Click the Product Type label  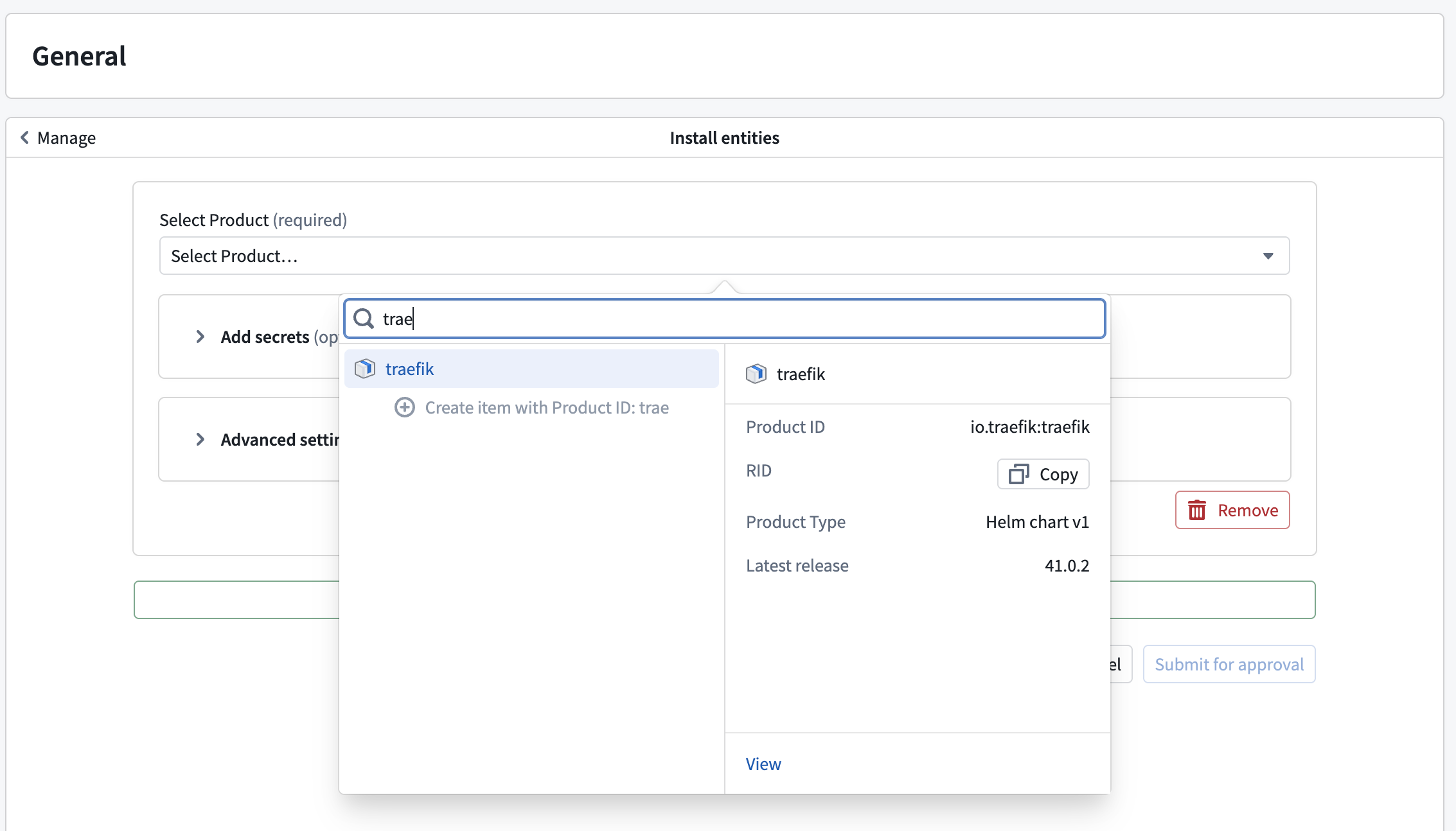point(795,521)
